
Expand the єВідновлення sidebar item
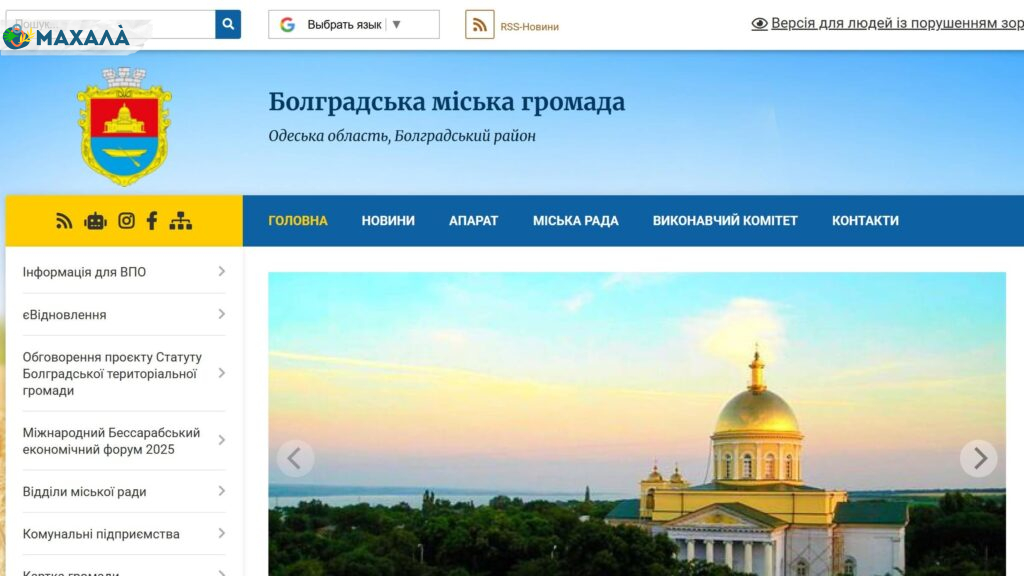(124, 315)
